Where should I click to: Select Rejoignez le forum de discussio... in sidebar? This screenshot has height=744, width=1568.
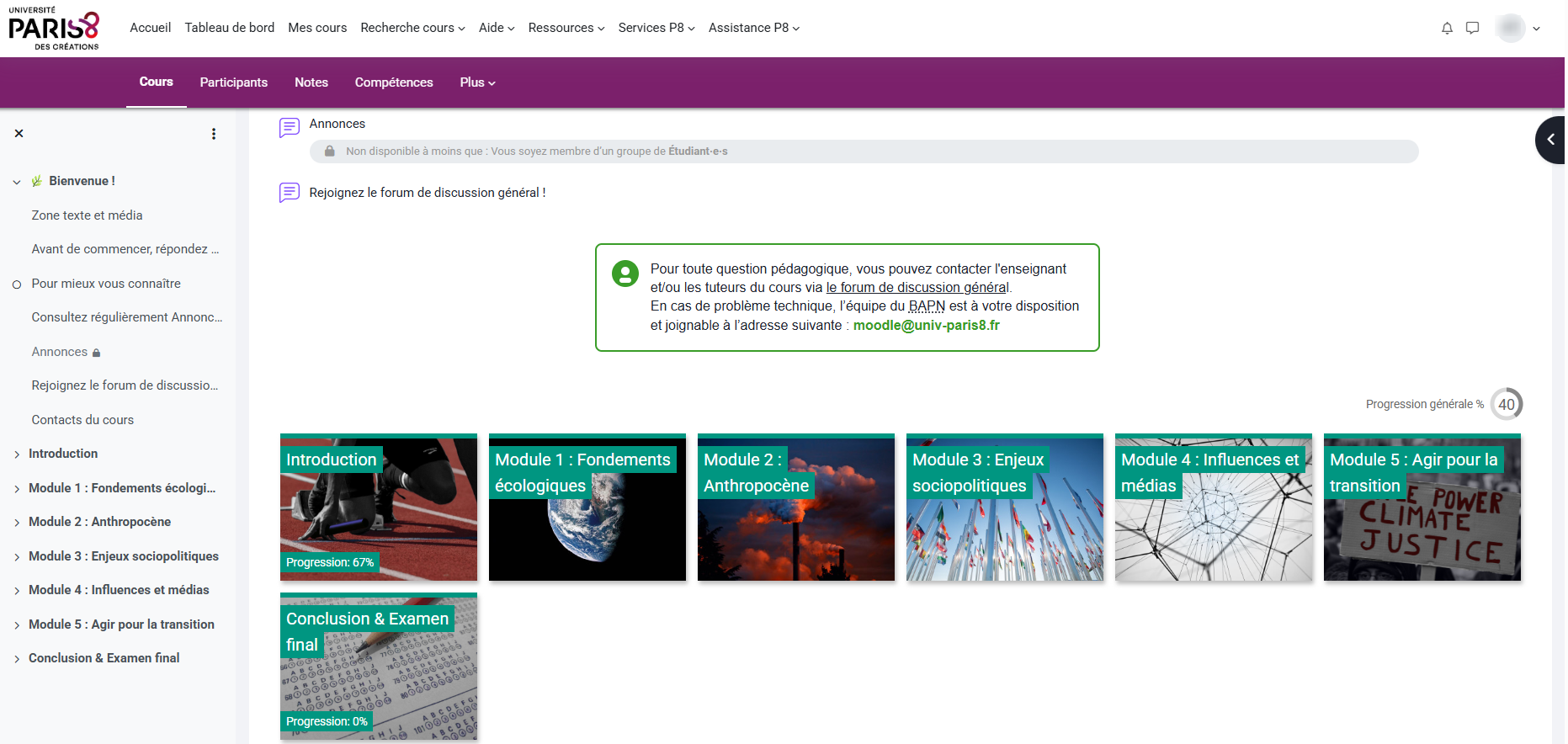pos(125,385)
